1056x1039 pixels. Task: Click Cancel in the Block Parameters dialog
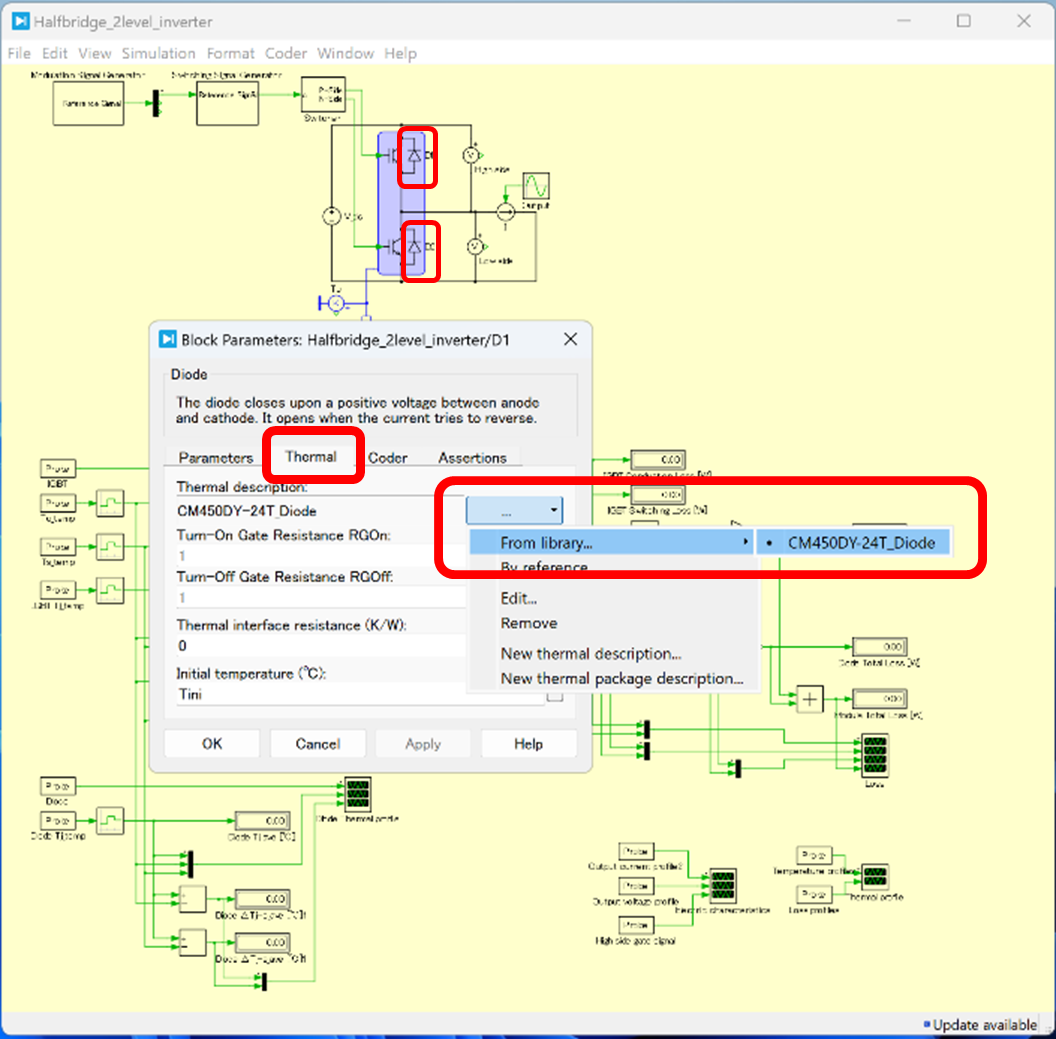coord(318,744)
